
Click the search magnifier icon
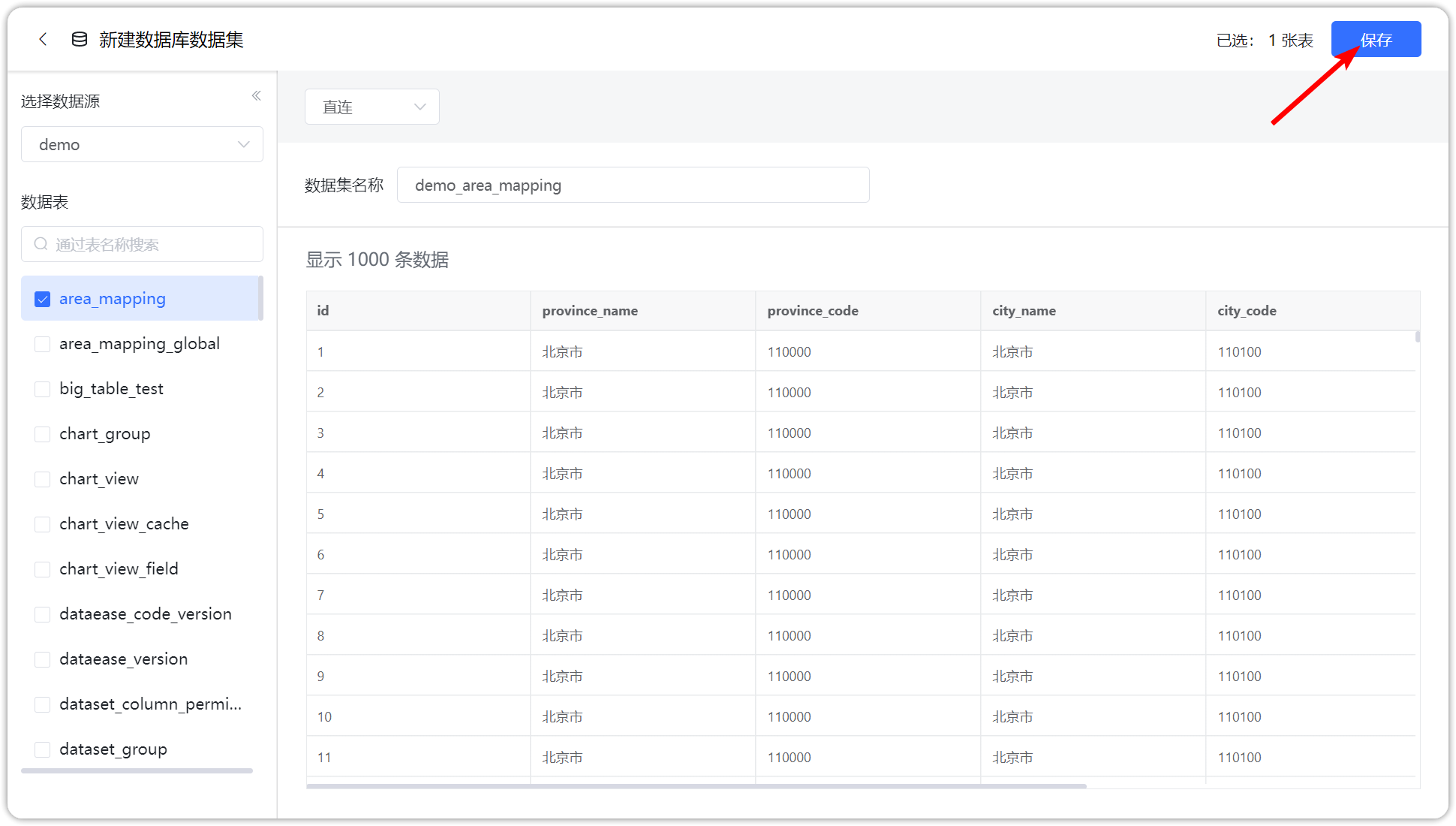[41, 244]
